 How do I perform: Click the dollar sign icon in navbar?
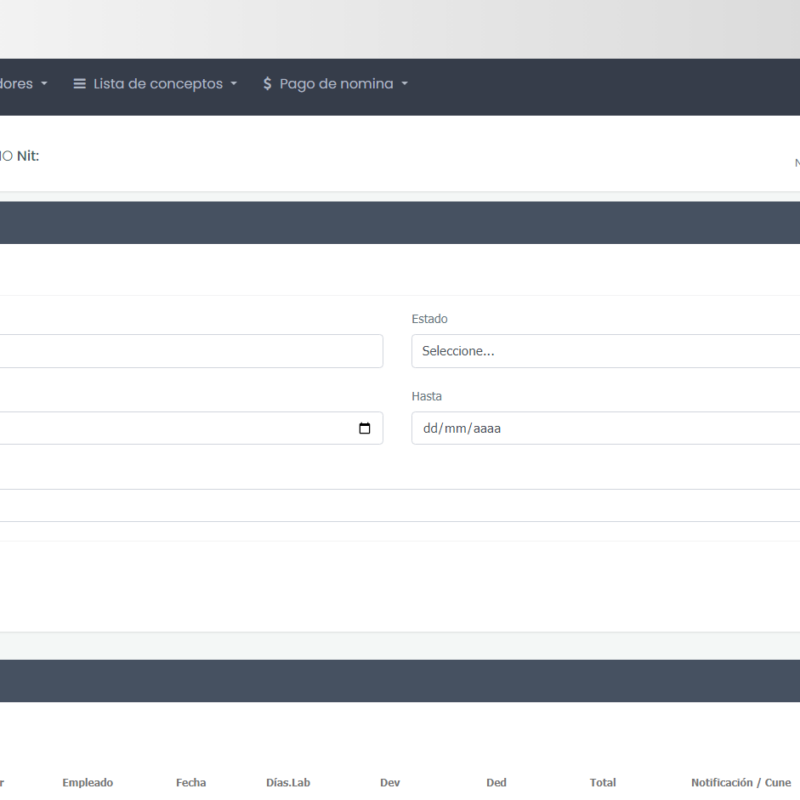pyautogui.click(x=267, y=84)
